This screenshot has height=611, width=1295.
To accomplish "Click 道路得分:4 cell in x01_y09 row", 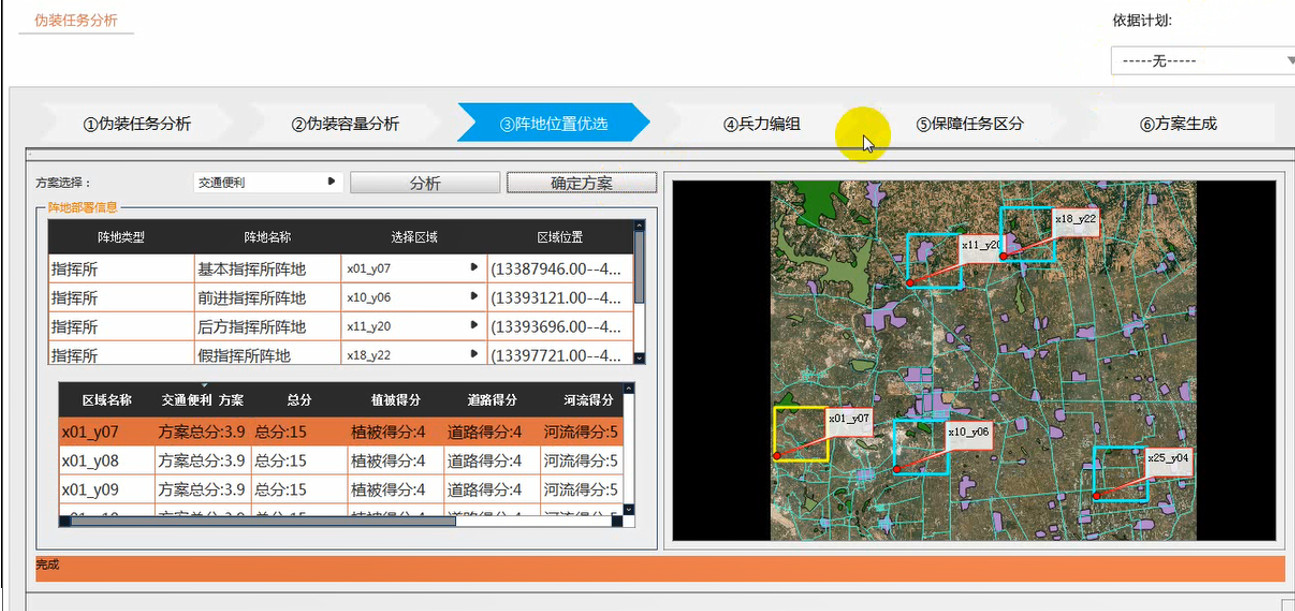I will [x=491, y=490].
